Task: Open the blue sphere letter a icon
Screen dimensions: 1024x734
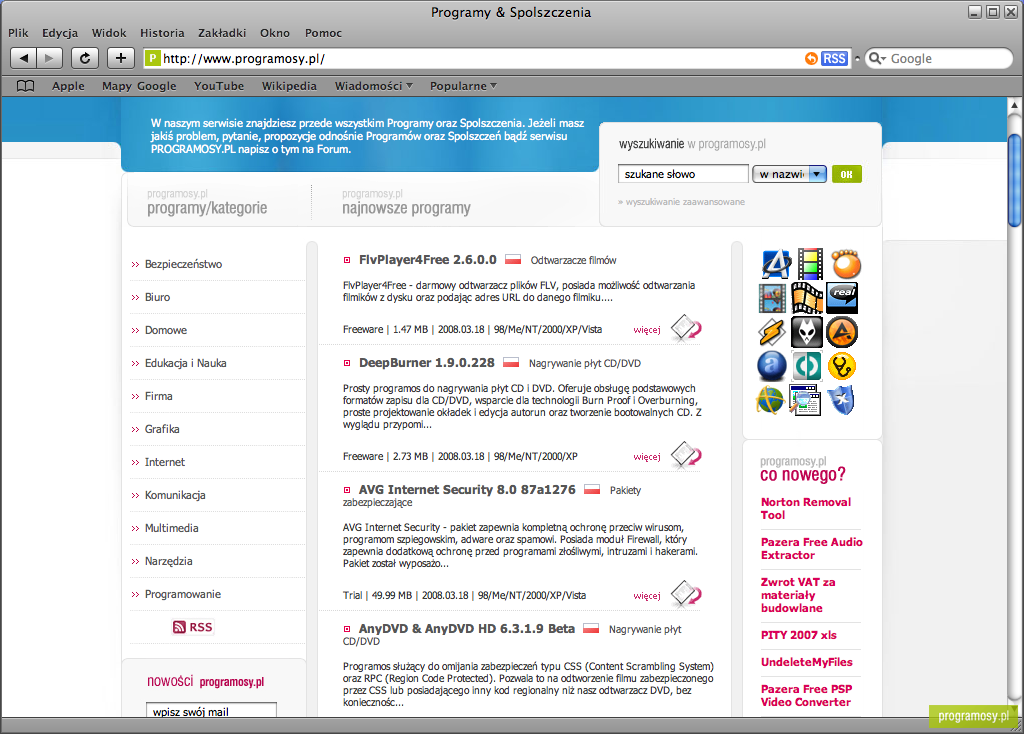Action: [772, 366]
